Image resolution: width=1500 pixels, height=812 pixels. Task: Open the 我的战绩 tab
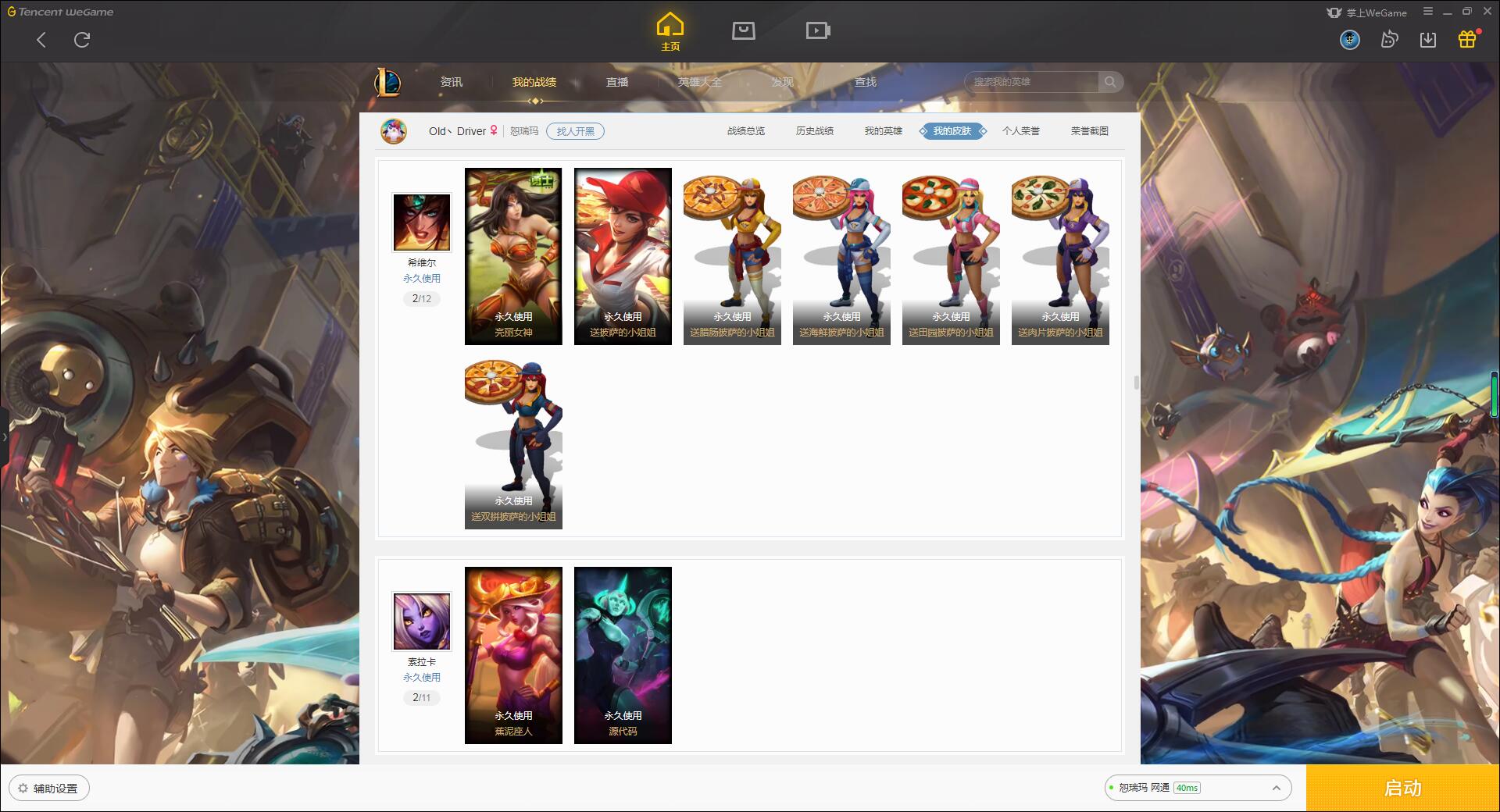534,82
